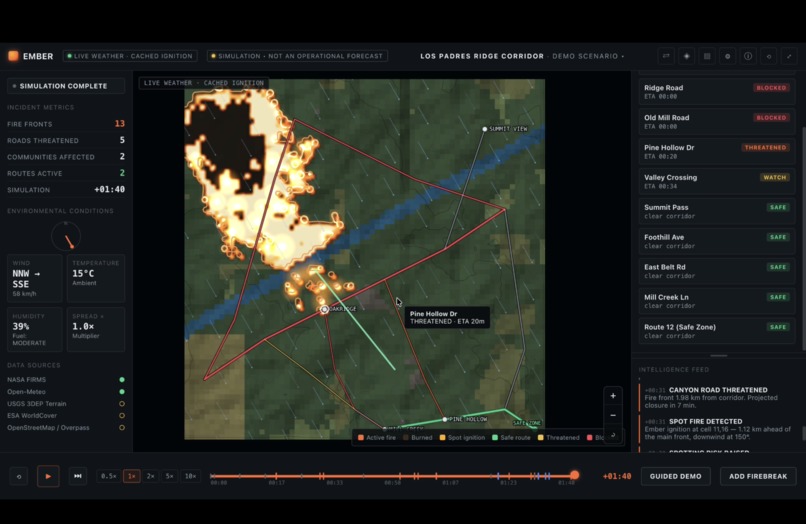The image size is (806, 524).
Task: Click the Pine Hollow Dr map tooltip
Action: (x=447, y=317)
